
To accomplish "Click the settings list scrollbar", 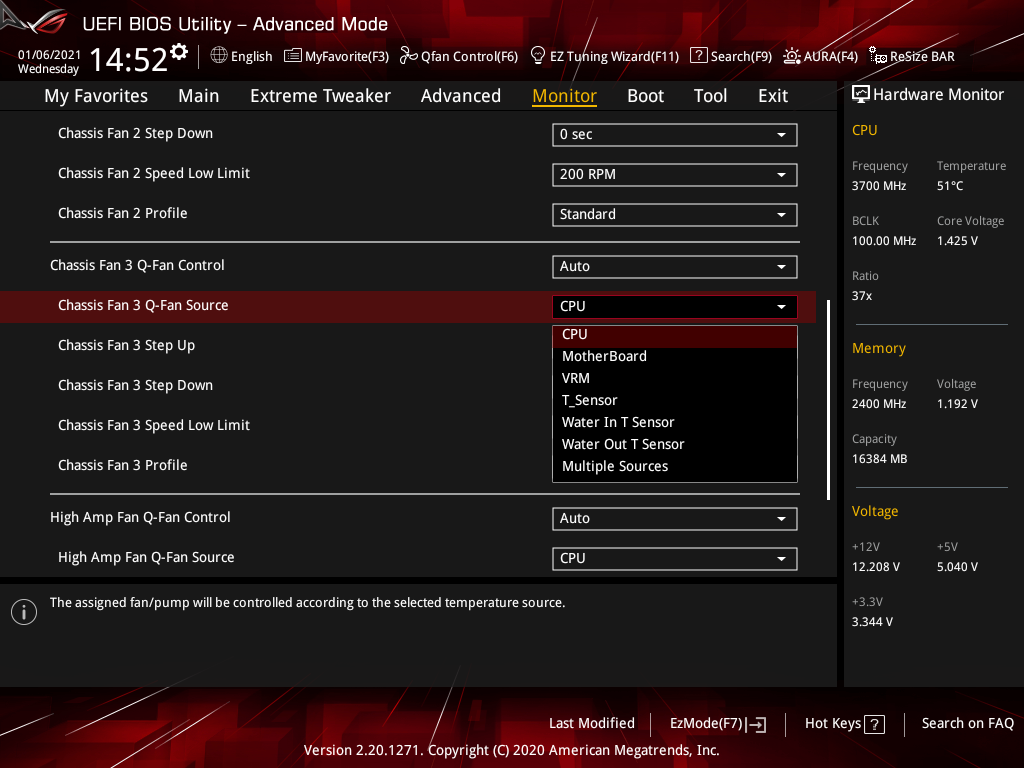I will (828, 400).
